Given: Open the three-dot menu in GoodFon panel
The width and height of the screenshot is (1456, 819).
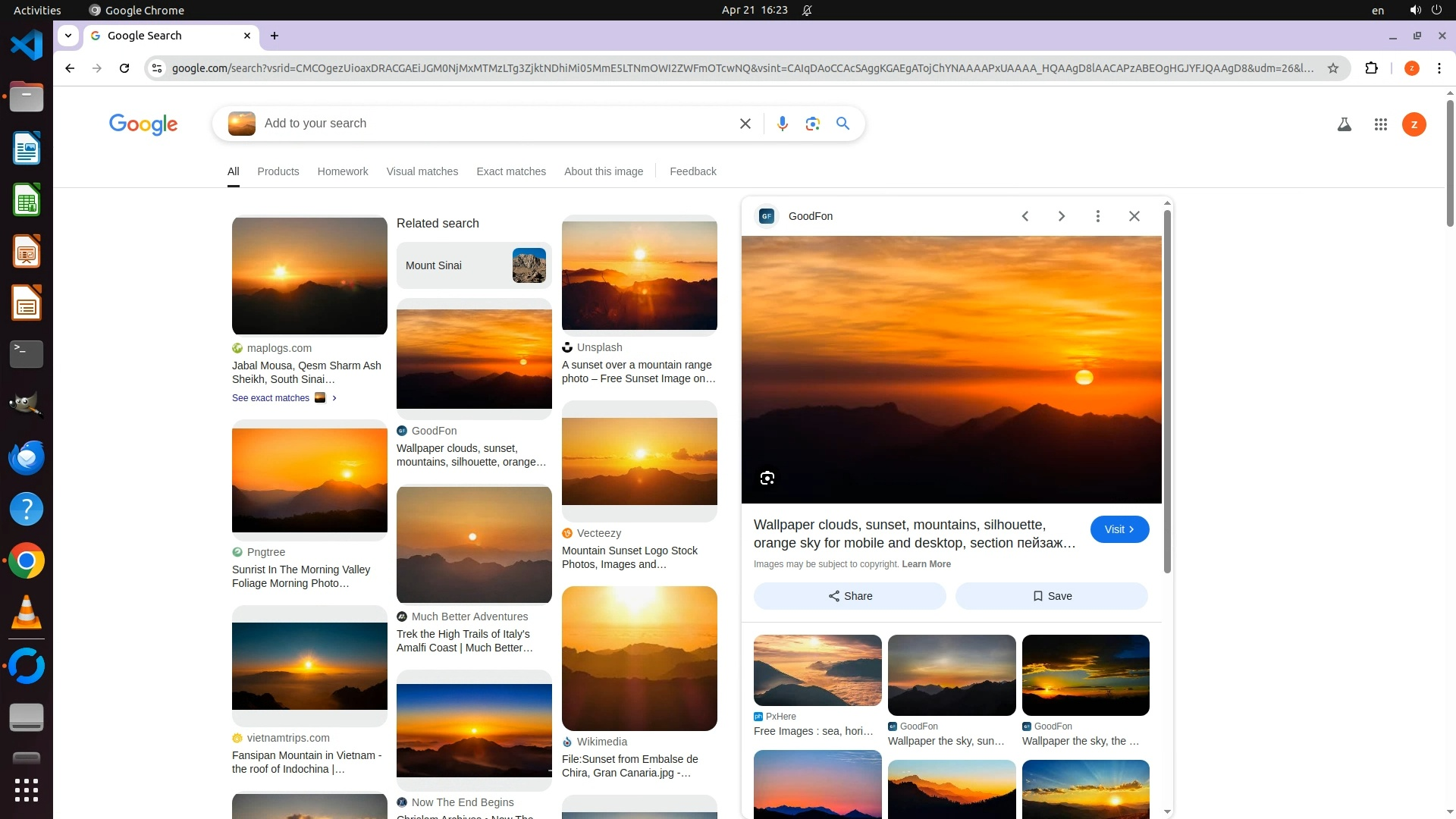Looking at the screenshot, I should pos(1097,216).
